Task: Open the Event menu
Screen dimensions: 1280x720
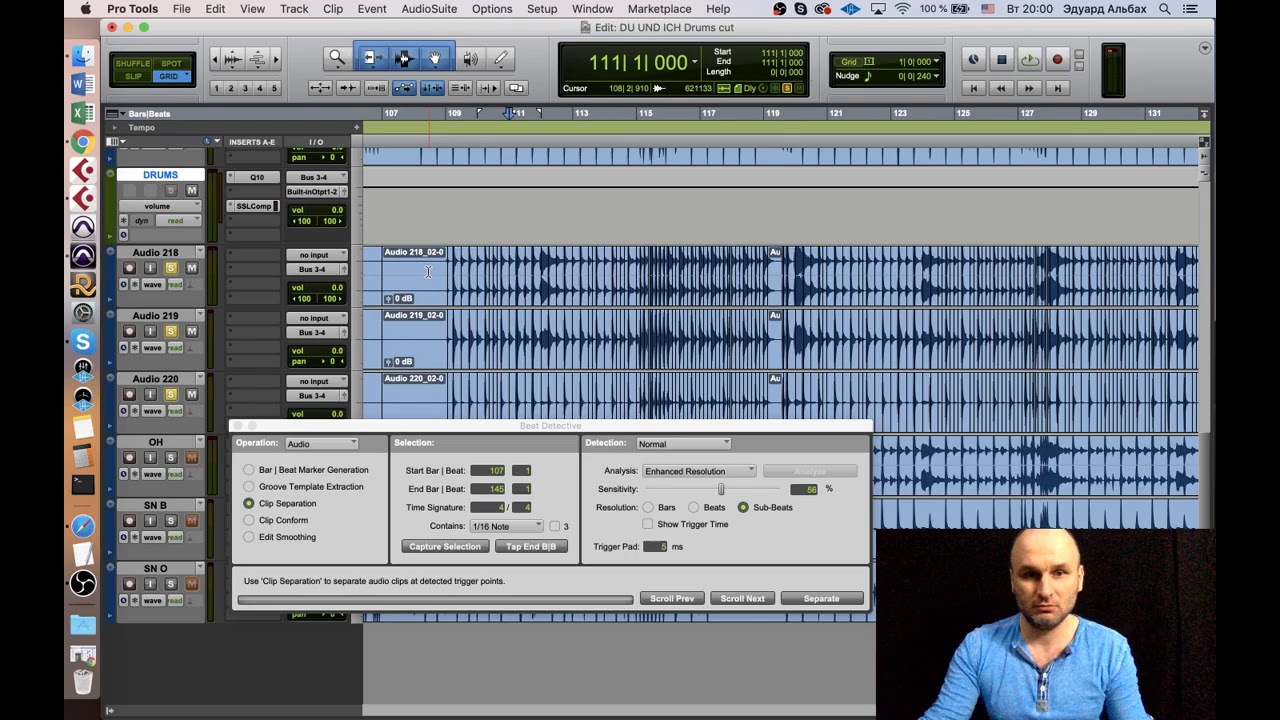Action: (x=372, y=9)
